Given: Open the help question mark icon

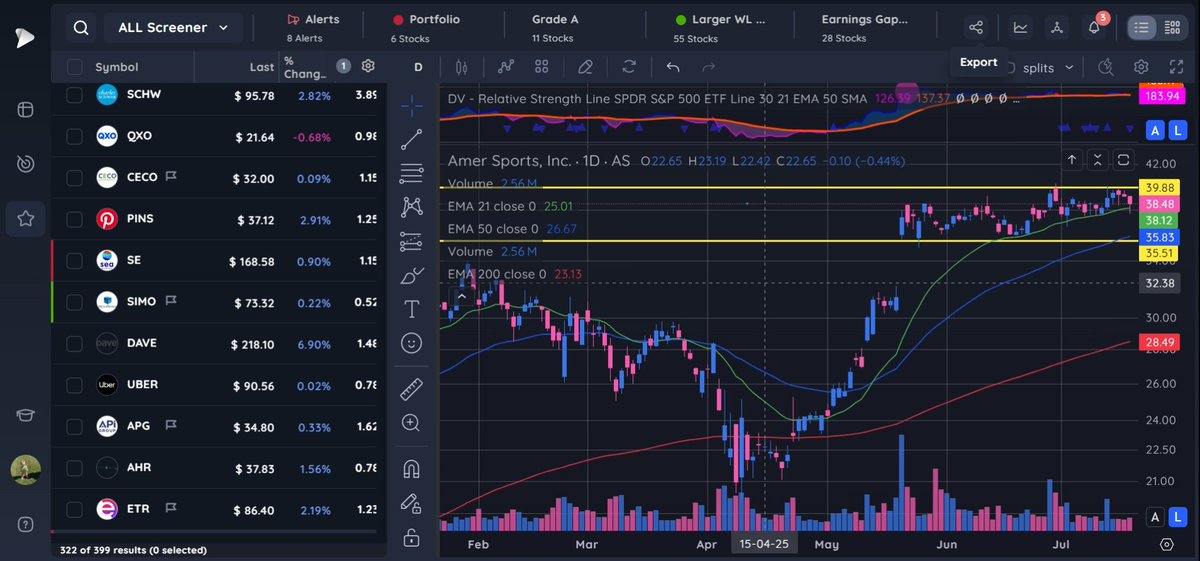Looking at the screenshot, I should pos(25,525).
